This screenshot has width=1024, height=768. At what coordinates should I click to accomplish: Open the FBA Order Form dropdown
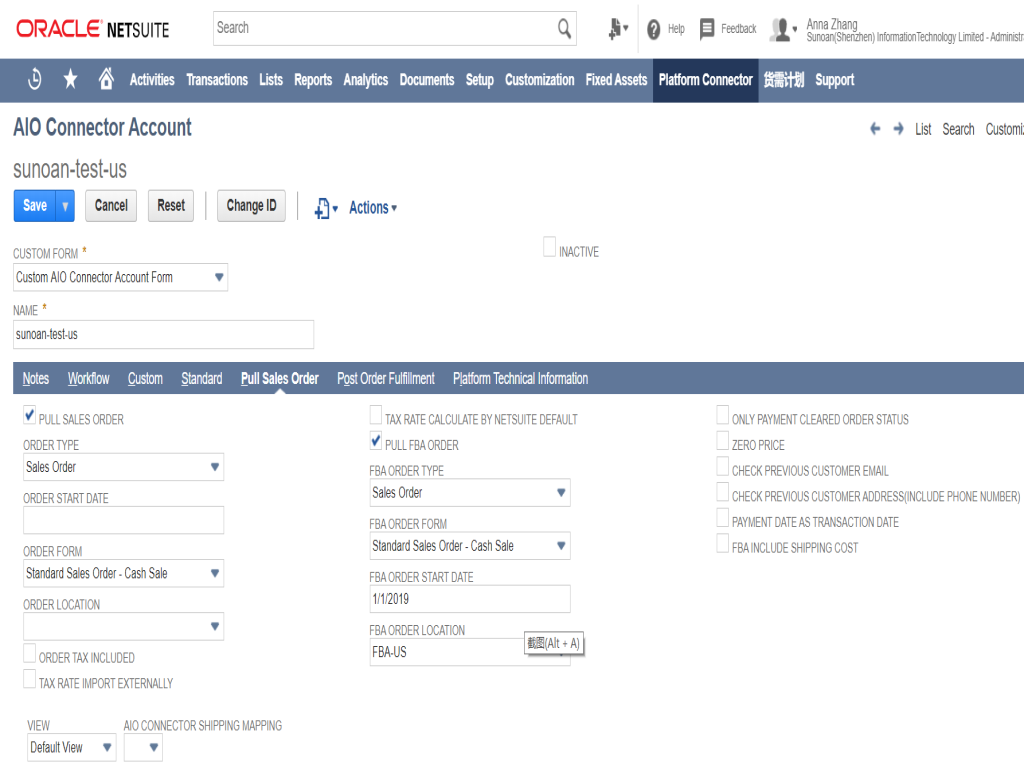(560, 546)
